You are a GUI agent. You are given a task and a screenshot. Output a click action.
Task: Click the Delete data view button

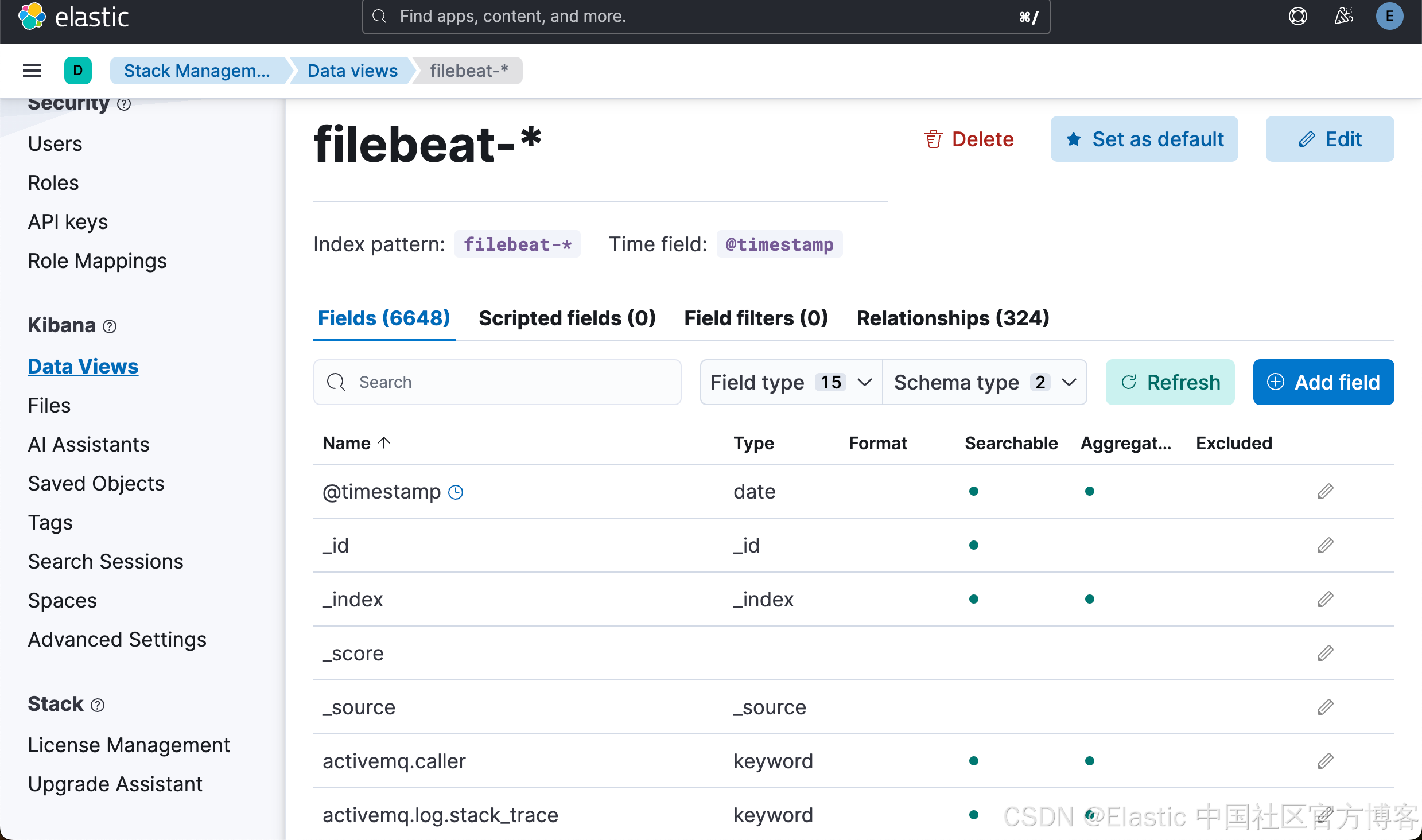969,139
